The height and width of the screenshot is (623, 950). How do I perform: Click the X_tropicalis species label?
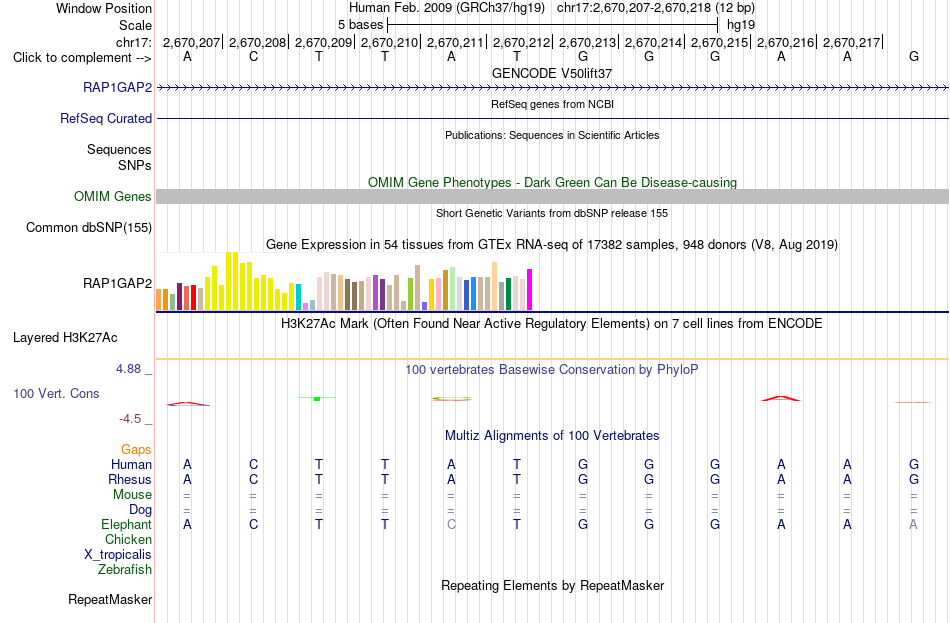[118, 555]
